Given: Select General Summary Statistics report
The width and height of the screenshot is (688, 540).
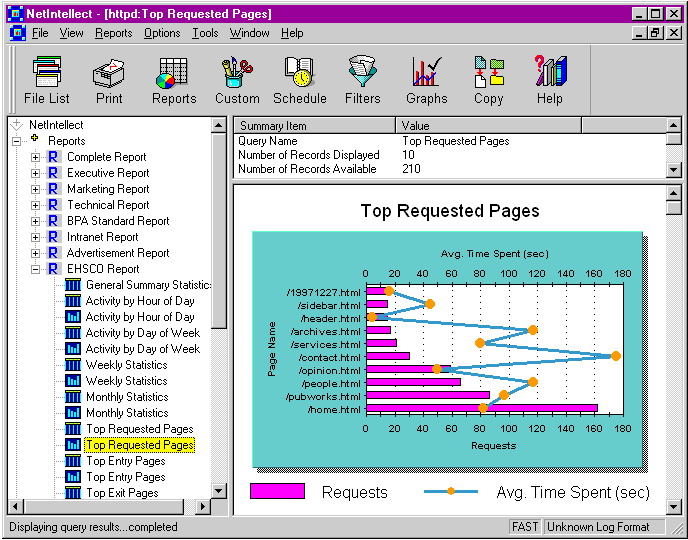Looking at the screenshot, I should pos(148,285).
